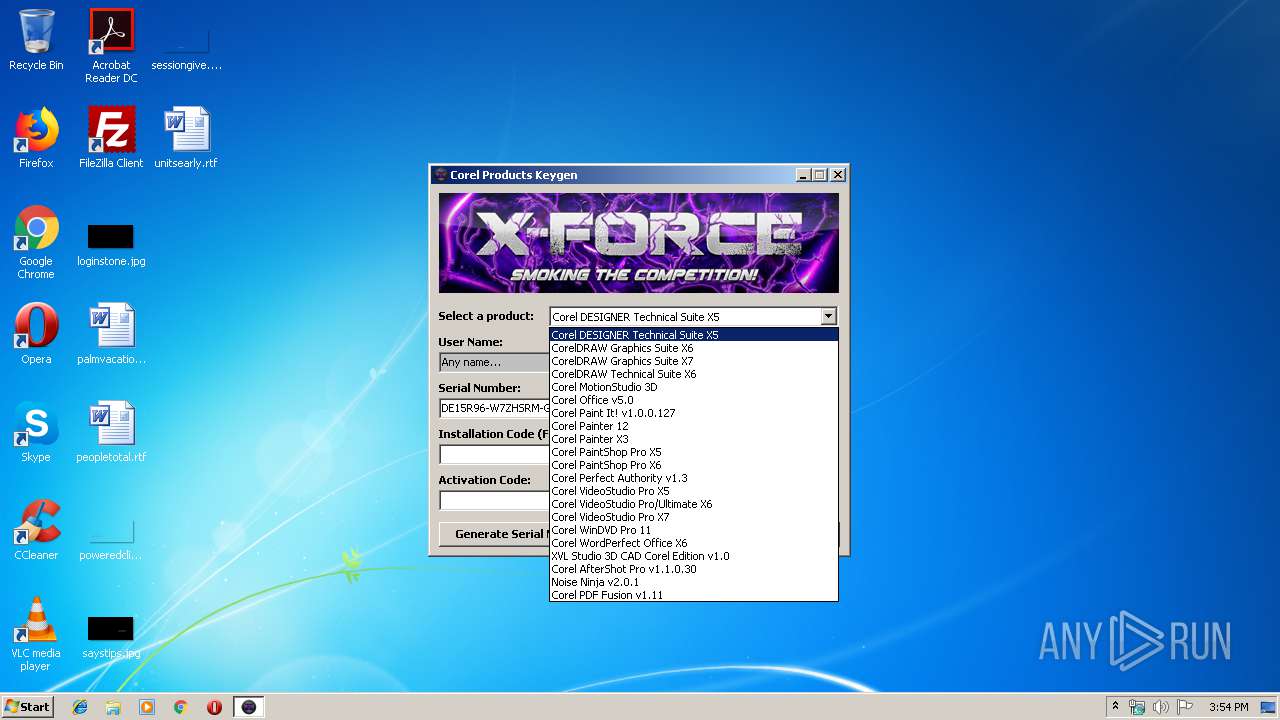The height and width of the screenshot is (720, 1280).
Task: Choose Corel DESIGNER Technical Suite X5 option
Action: point(694,335)
